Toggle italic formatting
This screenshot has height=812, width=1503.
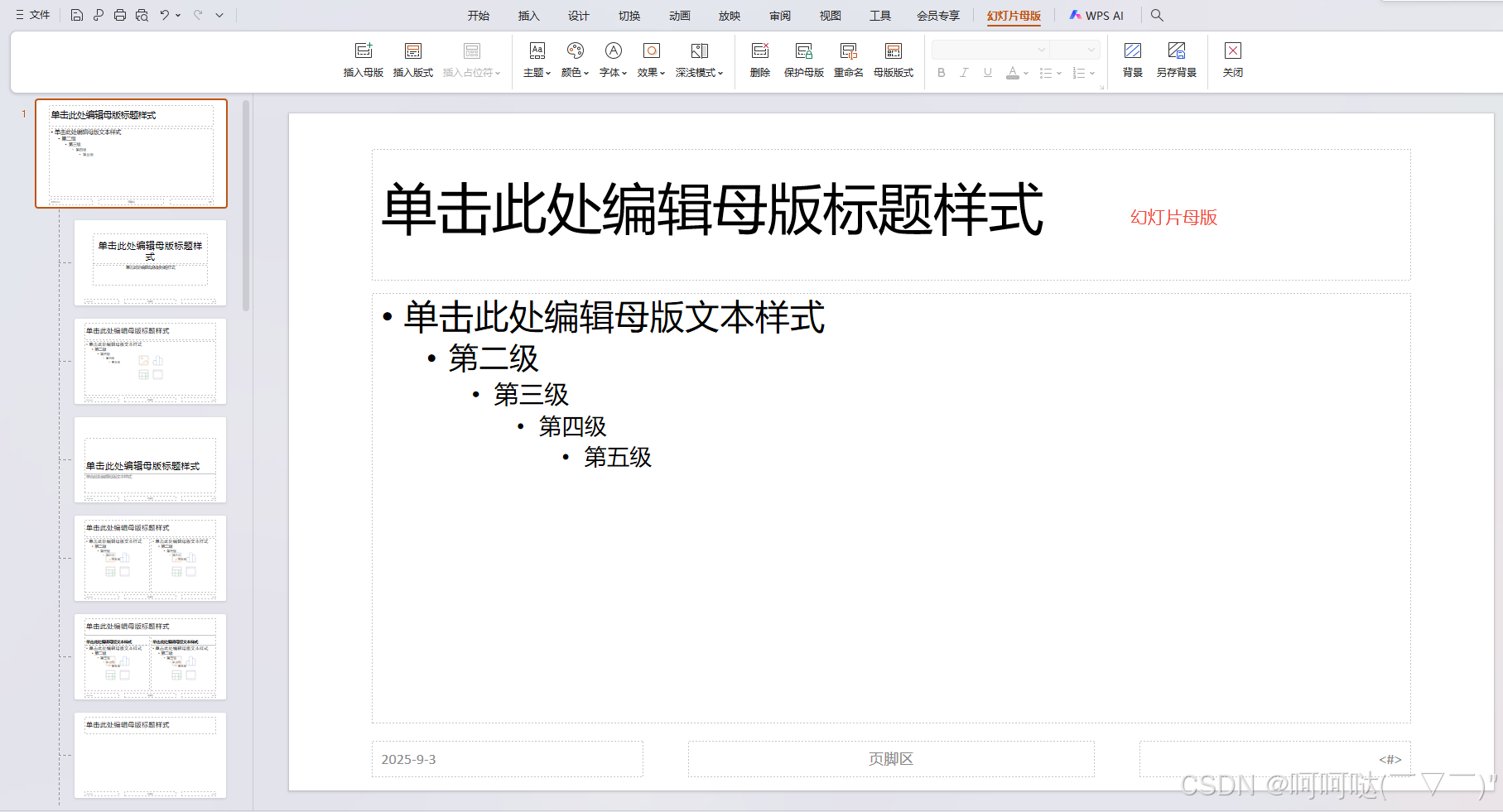tap(964, 73)
